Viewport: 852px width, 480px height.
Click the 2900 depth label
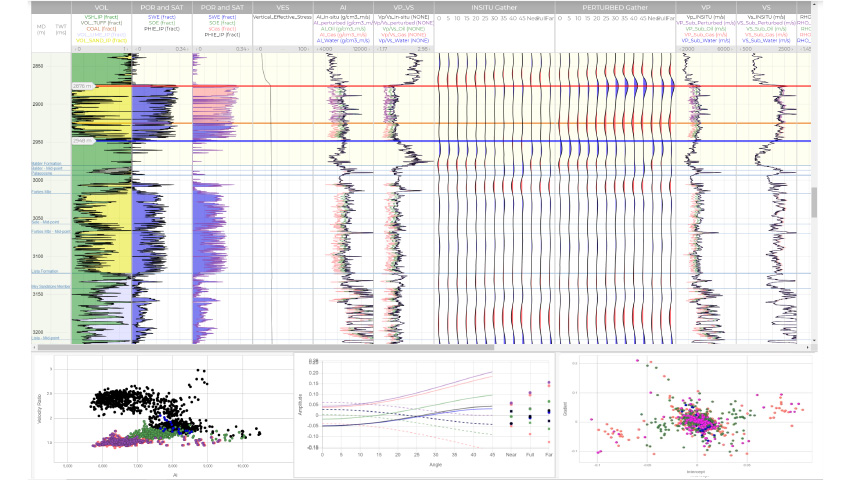[38, 104]
